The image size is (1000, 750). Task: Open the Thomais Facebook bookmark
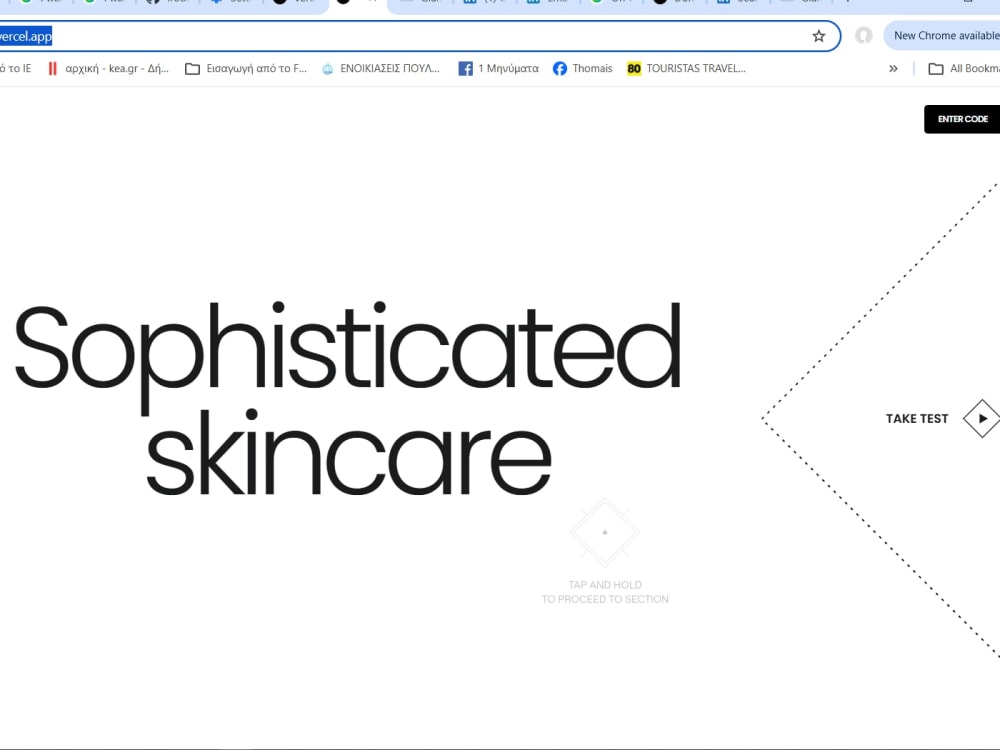[x=582, y=68]
